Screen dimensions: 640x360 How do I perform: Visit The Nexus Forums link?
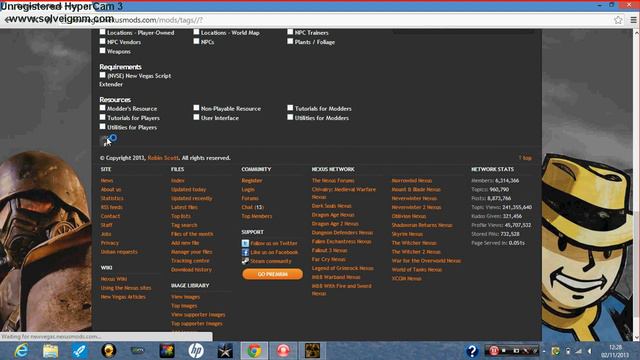(333, 180)
